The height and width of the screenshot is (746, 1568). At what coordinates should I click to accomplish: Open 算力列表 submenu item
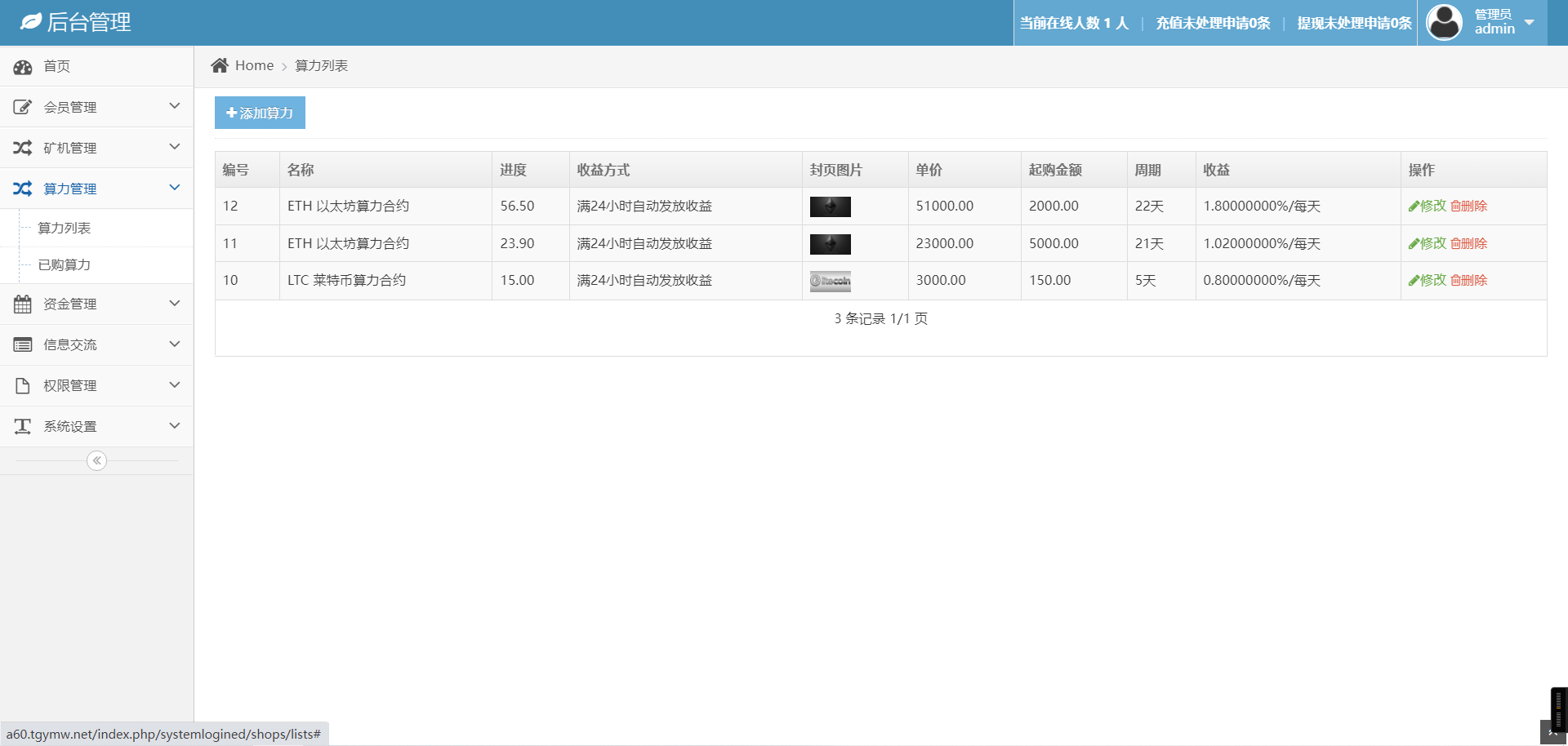(65, 228)
